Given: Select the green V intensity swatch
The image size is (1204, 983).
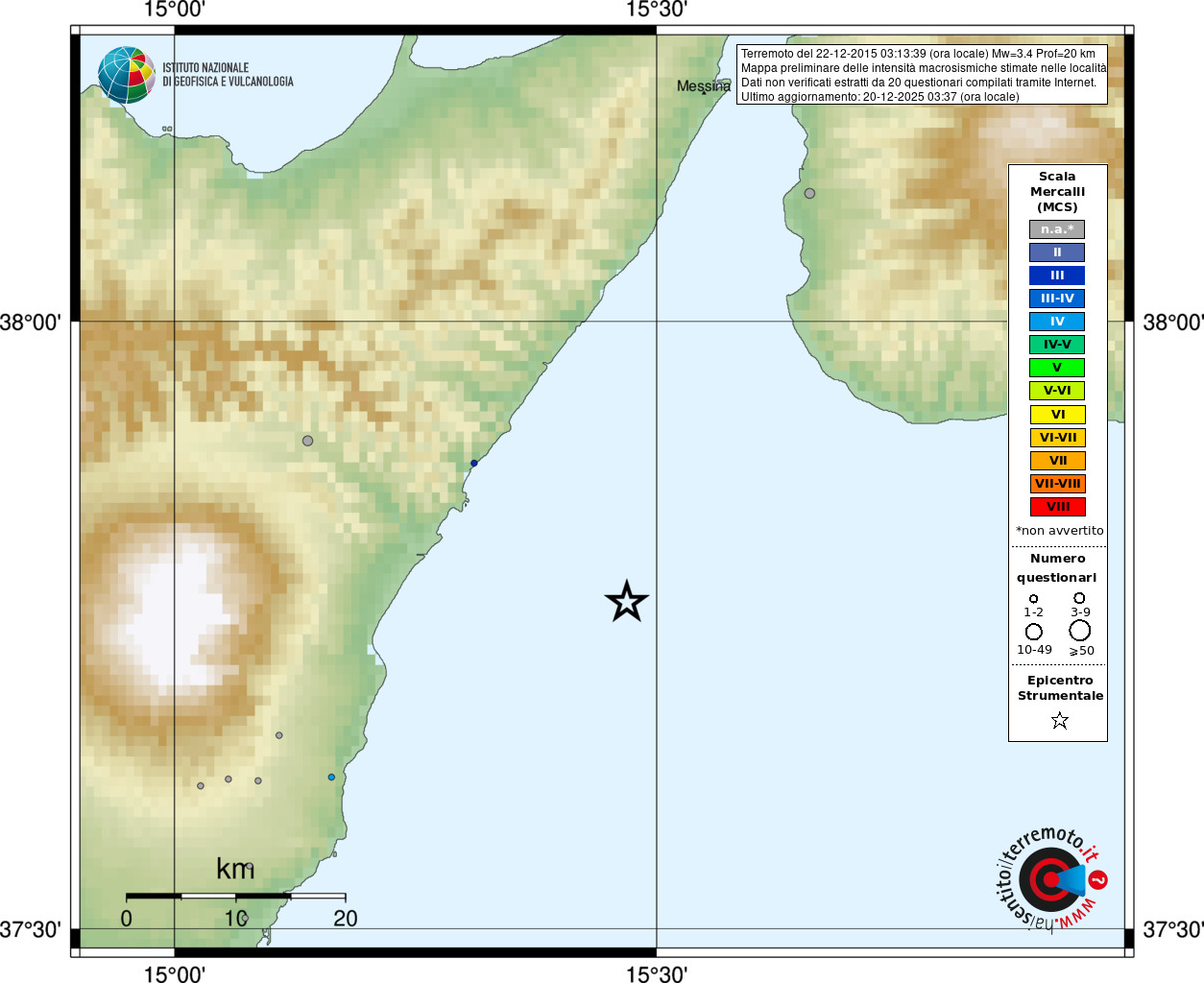Looking at the screenshot, I should click(1057, 368).
